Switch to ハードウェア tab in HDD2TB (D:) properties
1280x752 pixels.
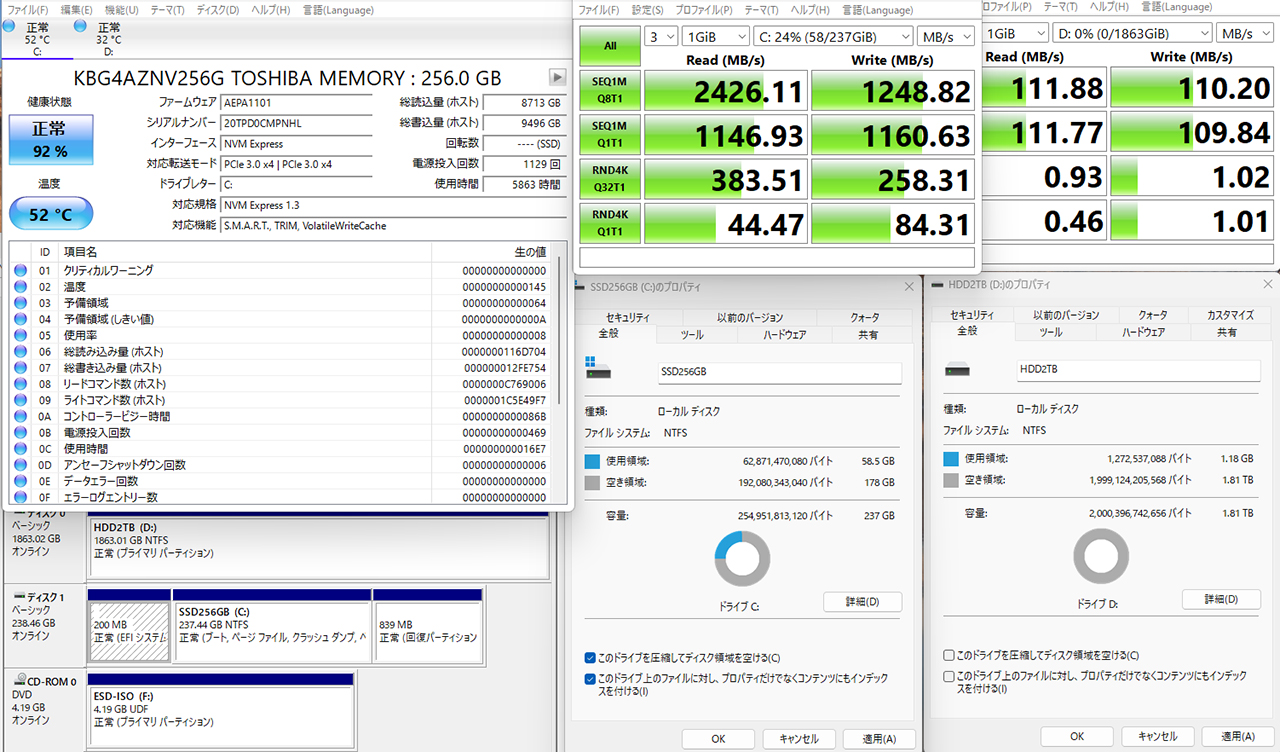(x=1142, y=332)
